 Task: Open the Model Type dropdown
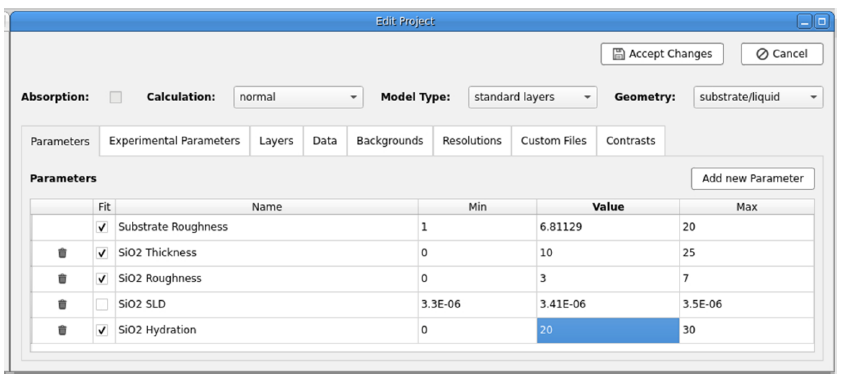(533, 97)
